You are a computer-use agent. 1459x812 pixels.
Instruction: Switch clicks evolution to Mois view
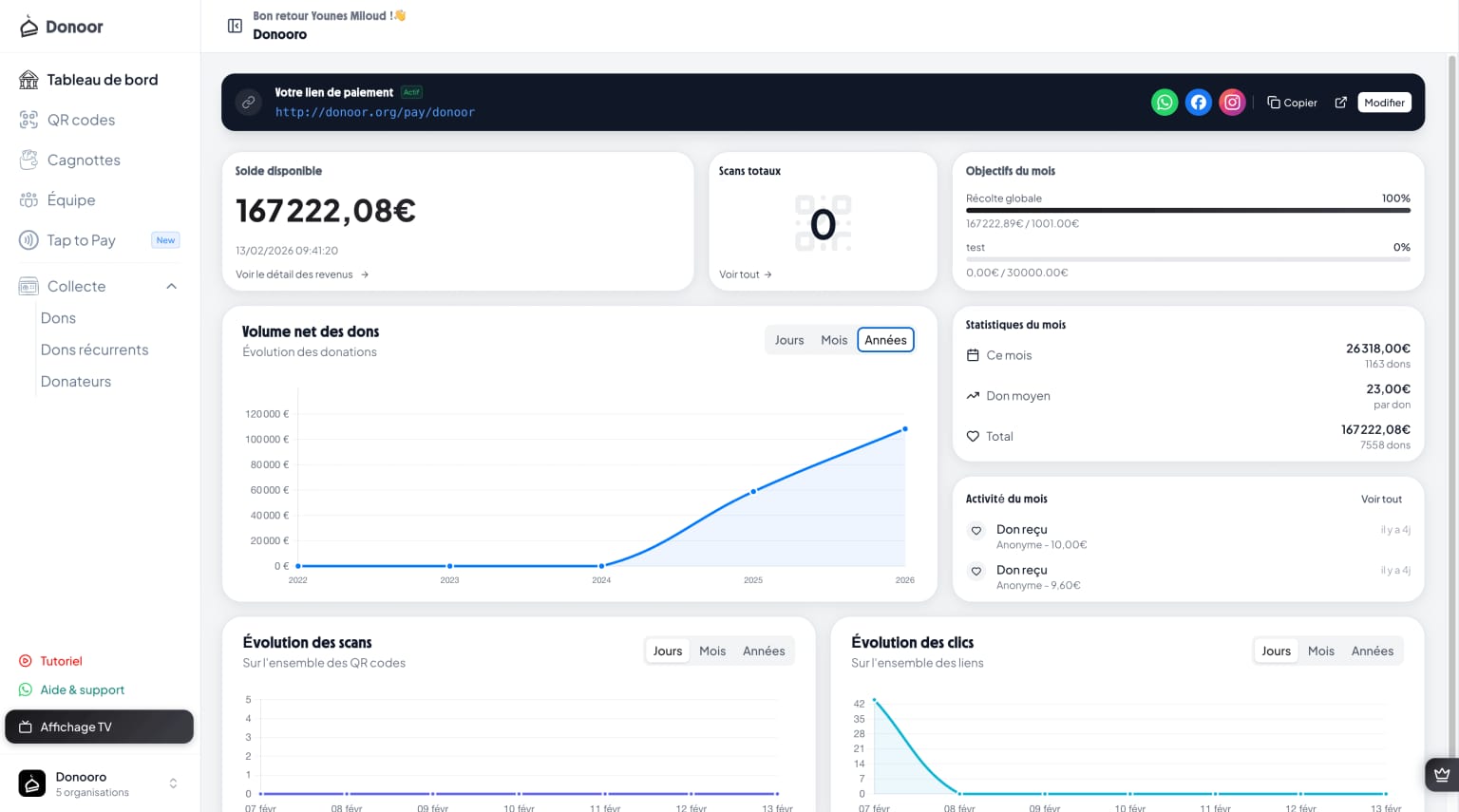[x=1321, y=651]
